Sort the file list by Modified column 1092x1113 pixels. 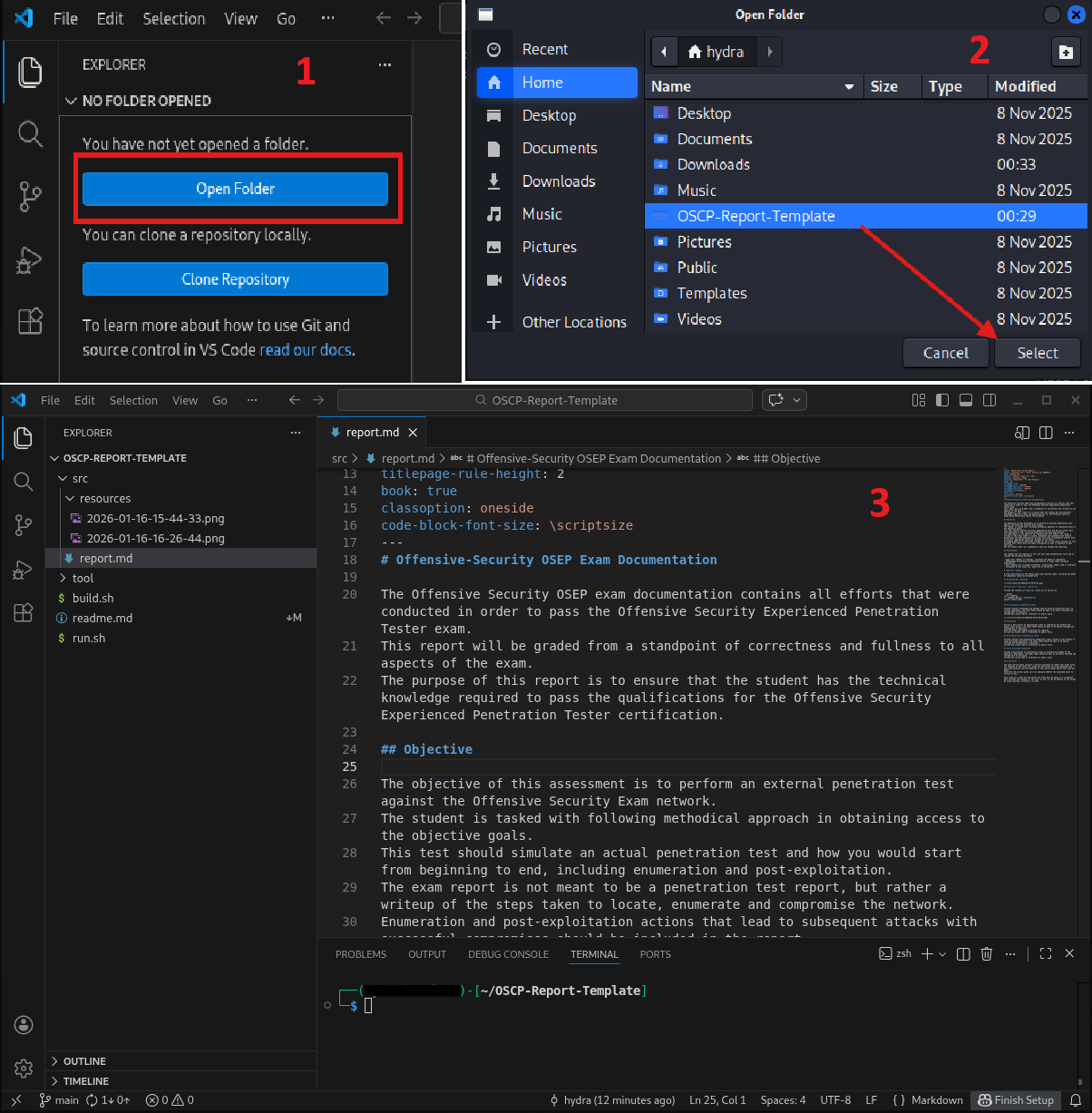point(1038,86)
